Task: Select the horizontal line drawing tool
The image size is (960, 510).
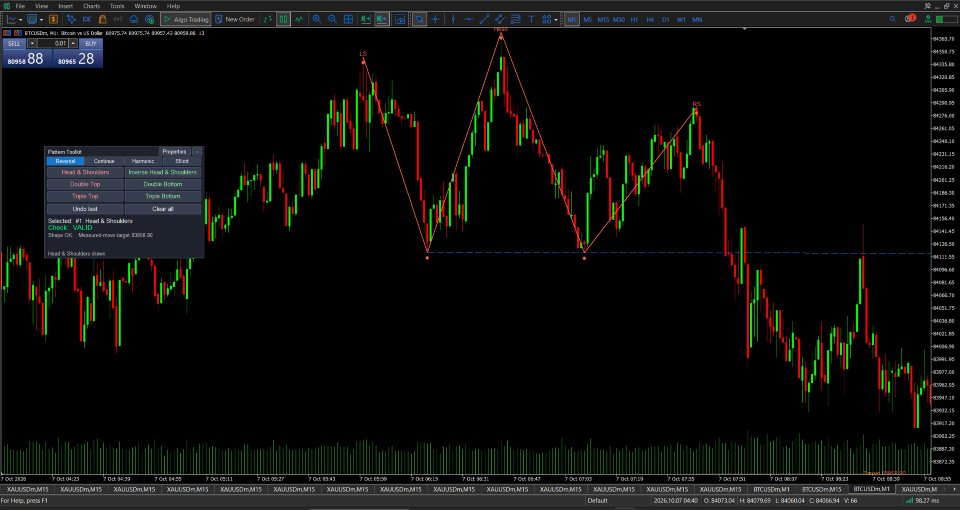Action: (468, 20)
